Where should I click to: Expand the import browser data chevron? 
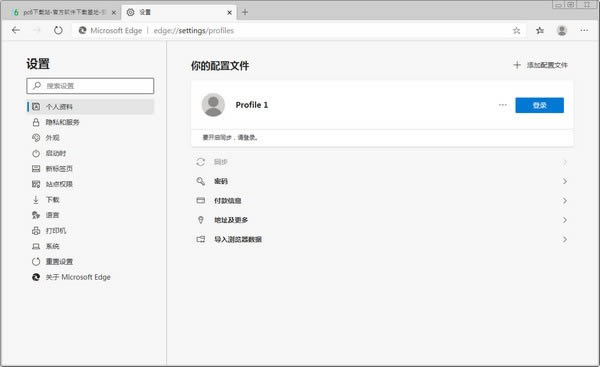(x=564, y=239)
